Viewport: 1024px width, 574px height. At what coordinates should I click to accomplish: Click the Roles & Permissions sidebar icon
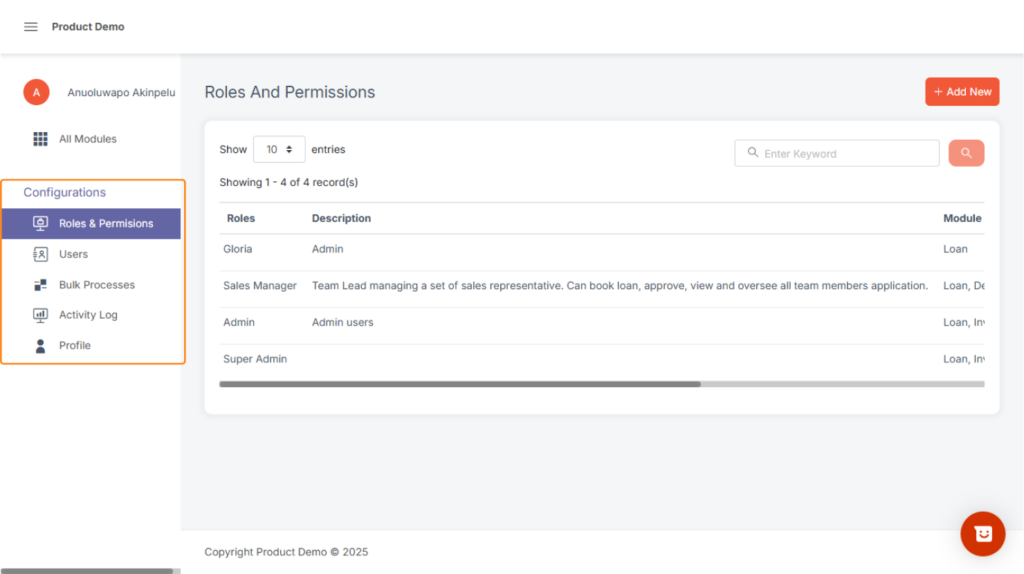coord(40,224)
